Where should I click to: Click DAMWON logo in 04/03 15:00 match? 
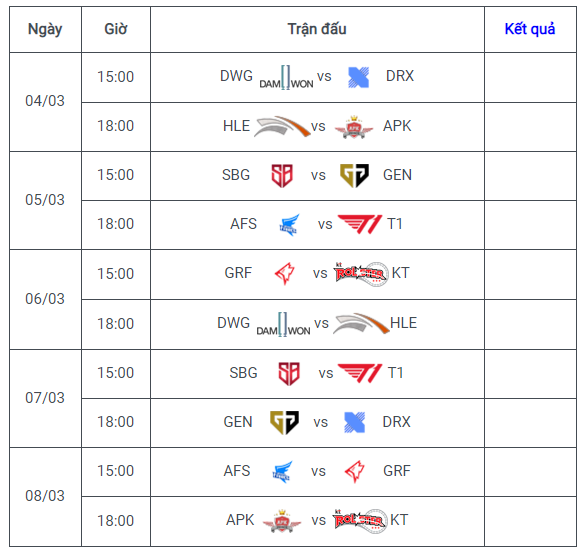tap(286, 77)
